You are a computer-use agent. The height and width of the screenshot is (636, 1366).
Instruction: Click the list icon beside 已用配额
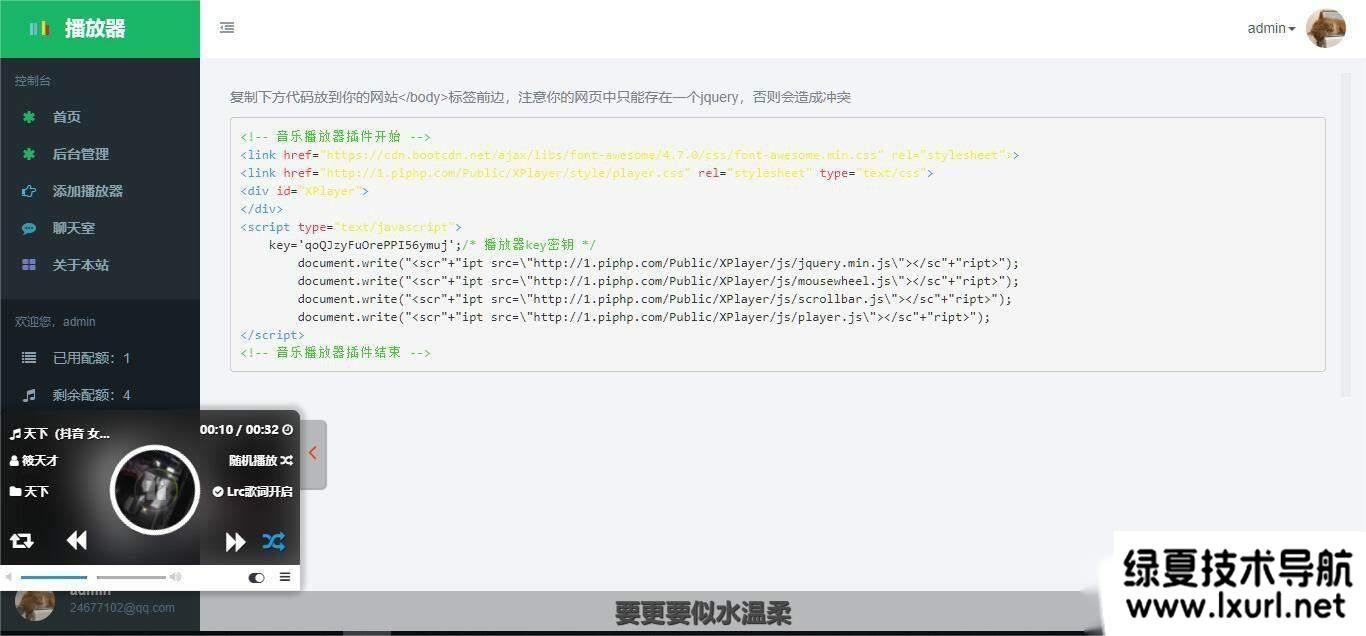tap(29, 358)
